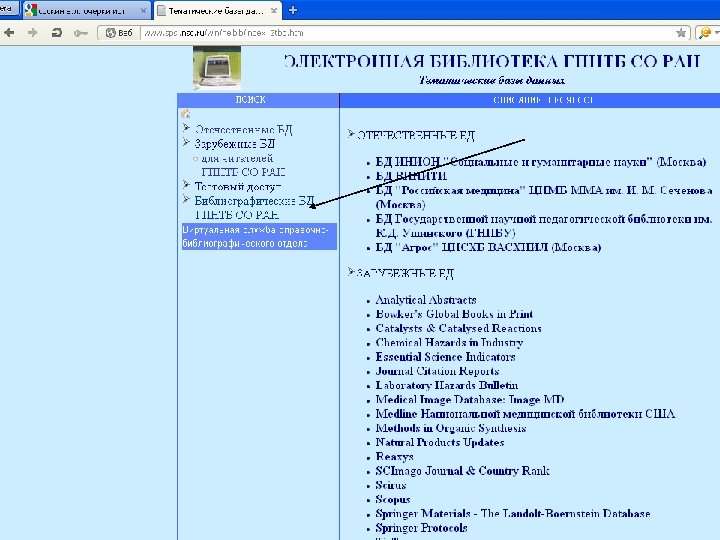
Task: Open Reaxys link
Action: tap(394, 456)
